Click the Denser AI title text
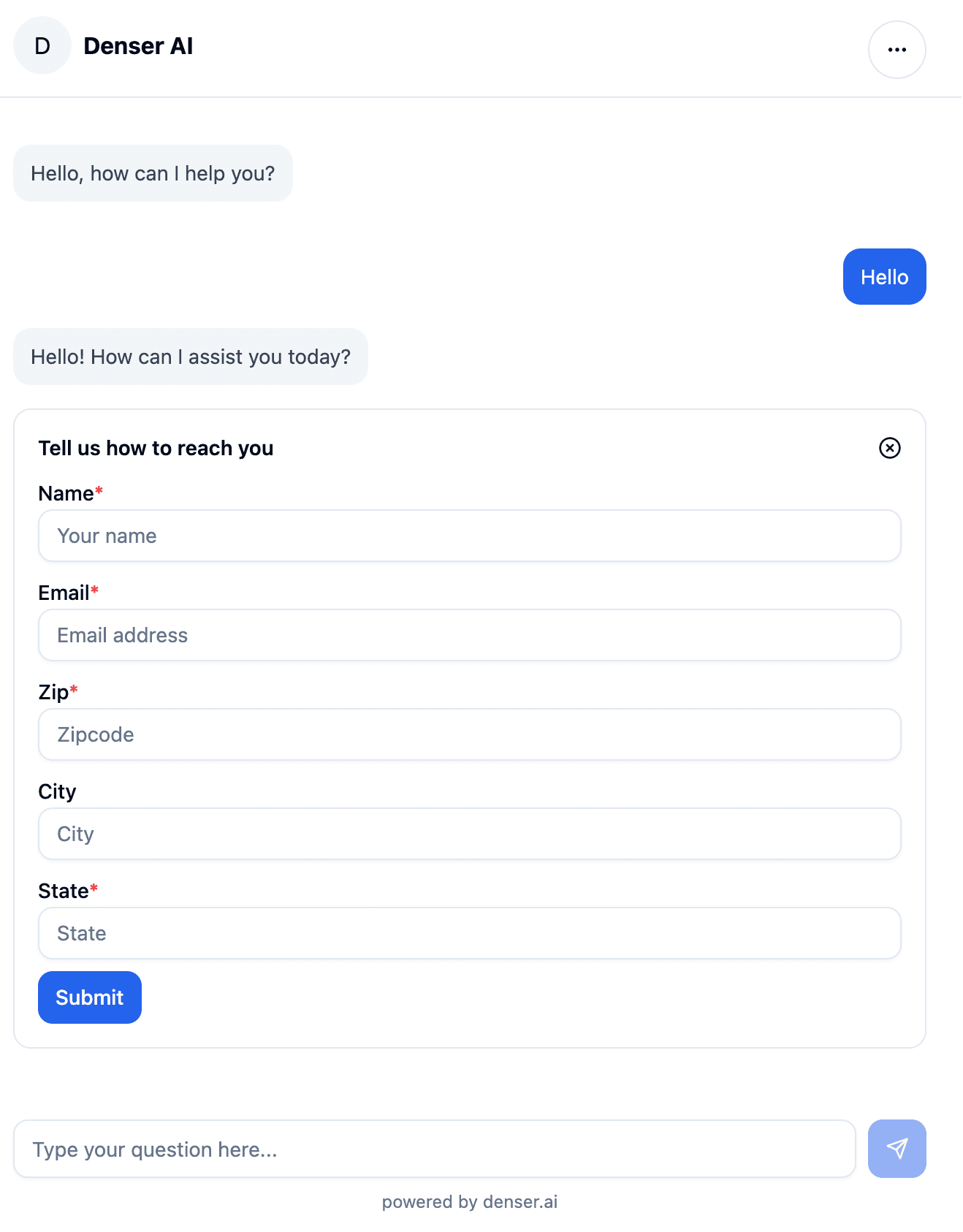963x1232 pixels. (139, 45)
